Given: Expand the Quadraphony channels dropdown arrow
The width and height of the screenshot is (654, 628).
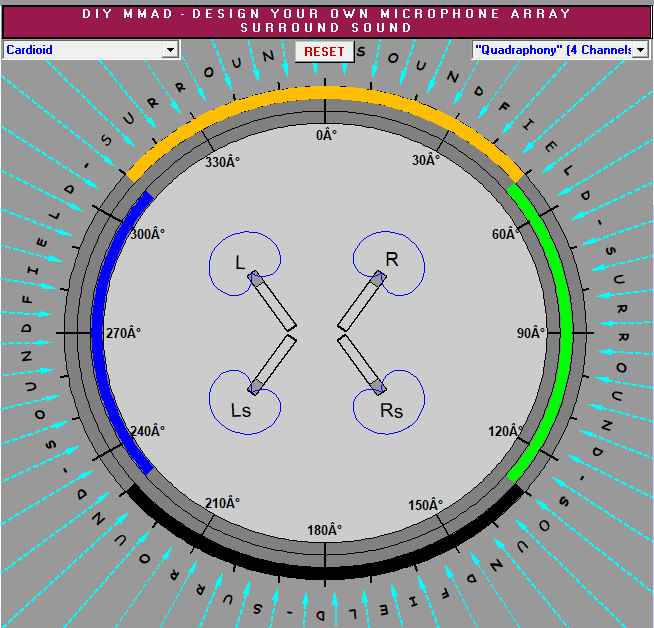Looking at the screenshot, I should (641, 50).
